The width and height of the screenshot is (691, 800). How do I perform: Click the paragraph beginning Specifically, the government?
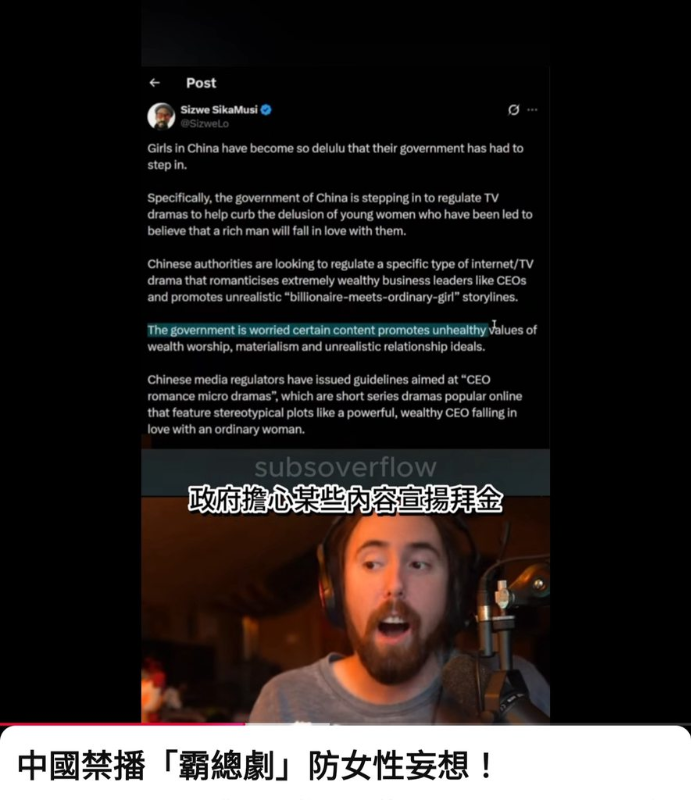click(x=340, y=214)
